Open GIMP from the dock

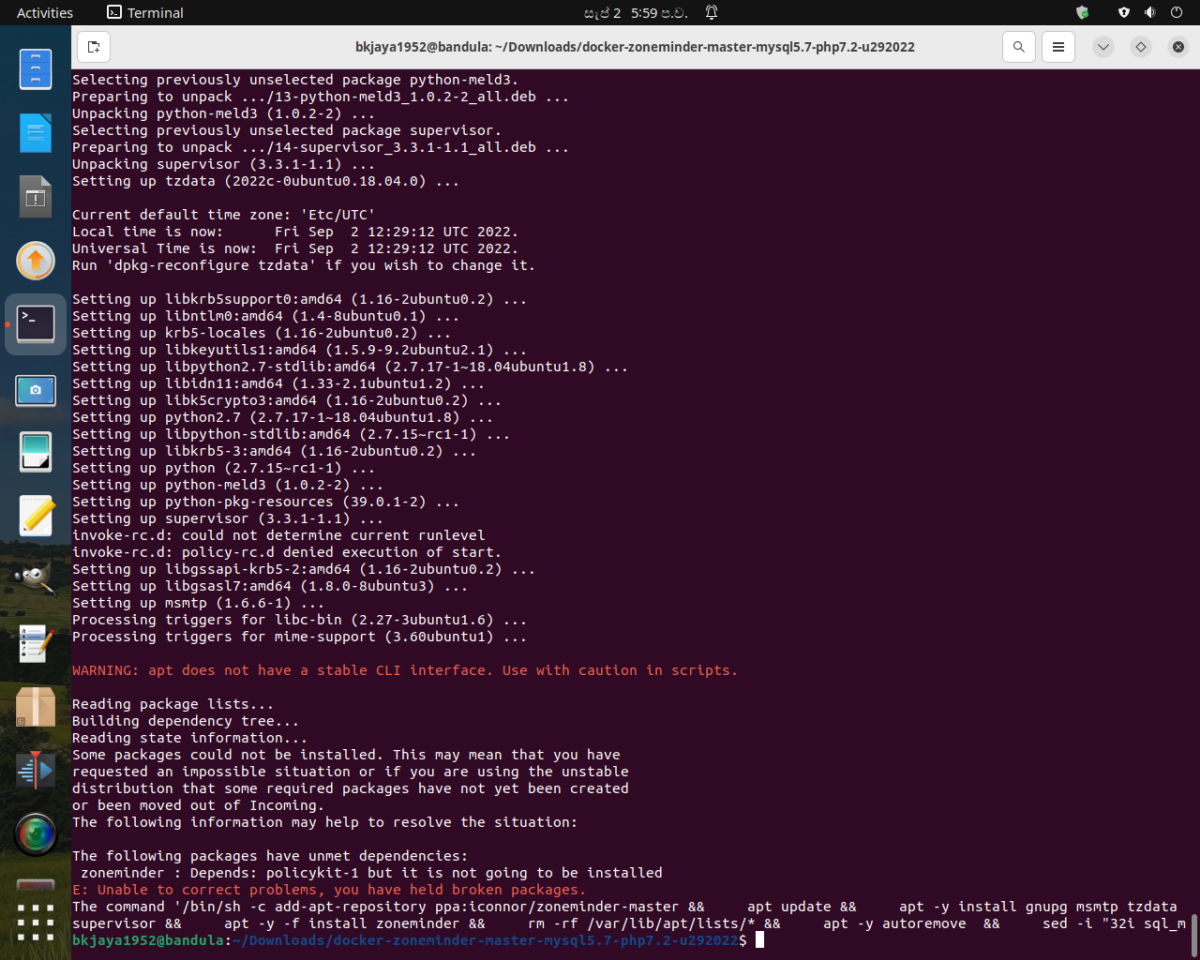coord(36,579)
